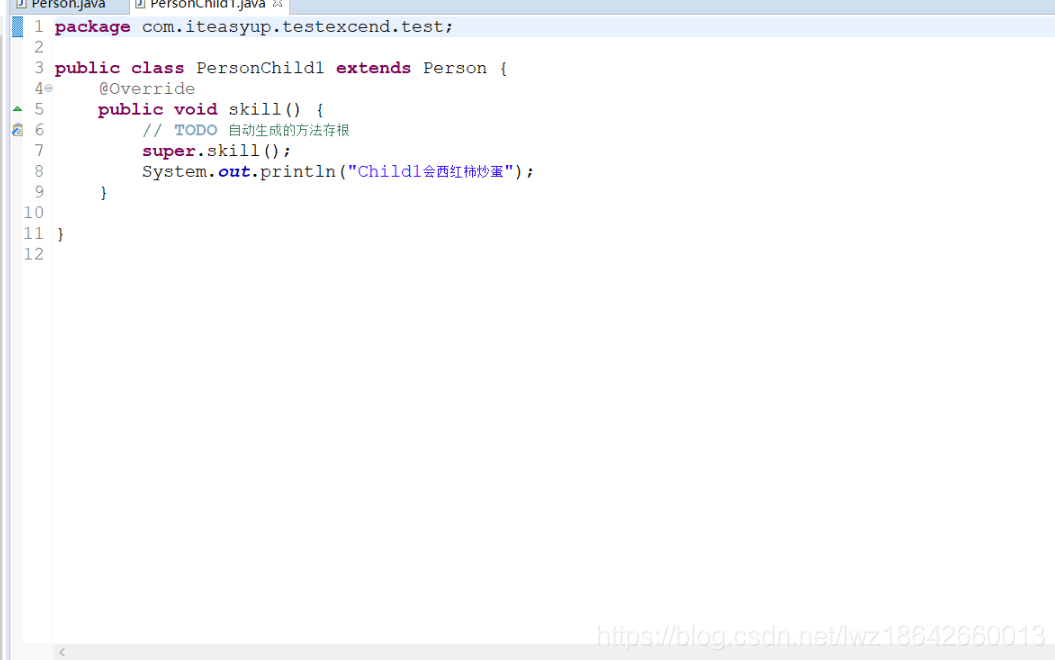Click the left scroll arrow of horizontal scrollbar
The height and width of the screenshot is (660, 1055).
[62, 652]
